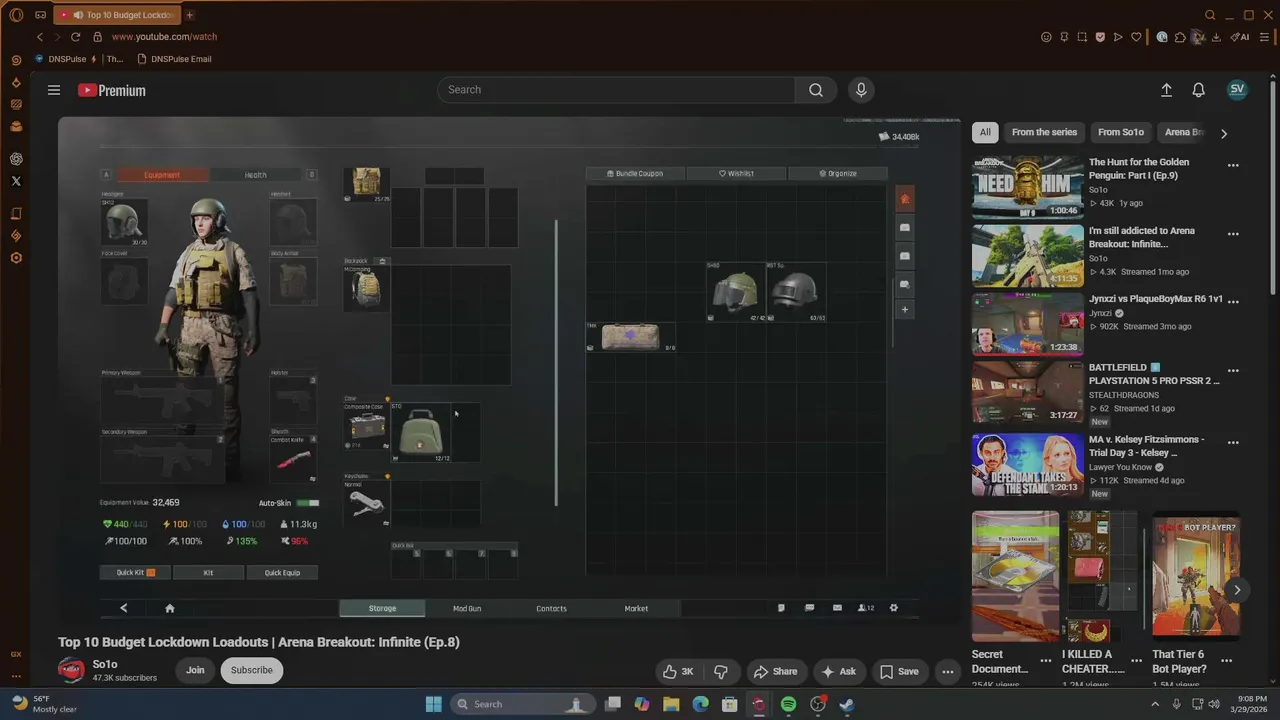Image resolution: width=1280 pixels, height=720 pixels.
Task: Open Steam from the Windows taskbar
Action: [x=846, y=704]
